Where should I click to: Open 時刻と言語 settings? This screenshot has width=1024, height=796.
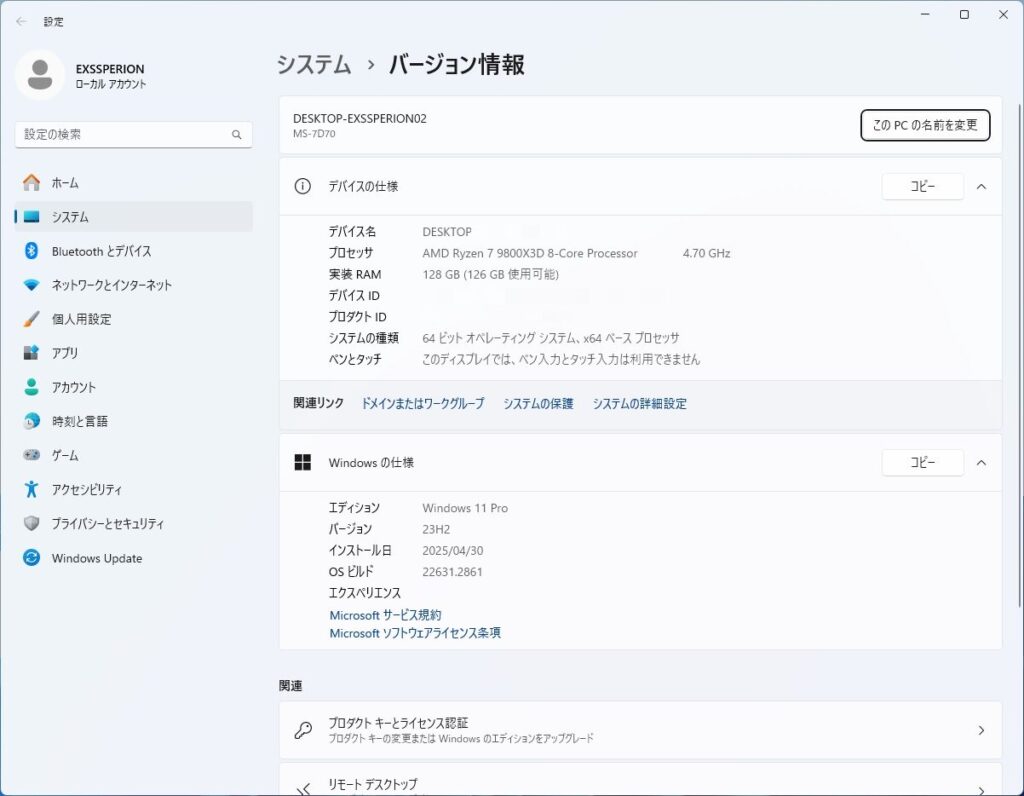point(133,421)
